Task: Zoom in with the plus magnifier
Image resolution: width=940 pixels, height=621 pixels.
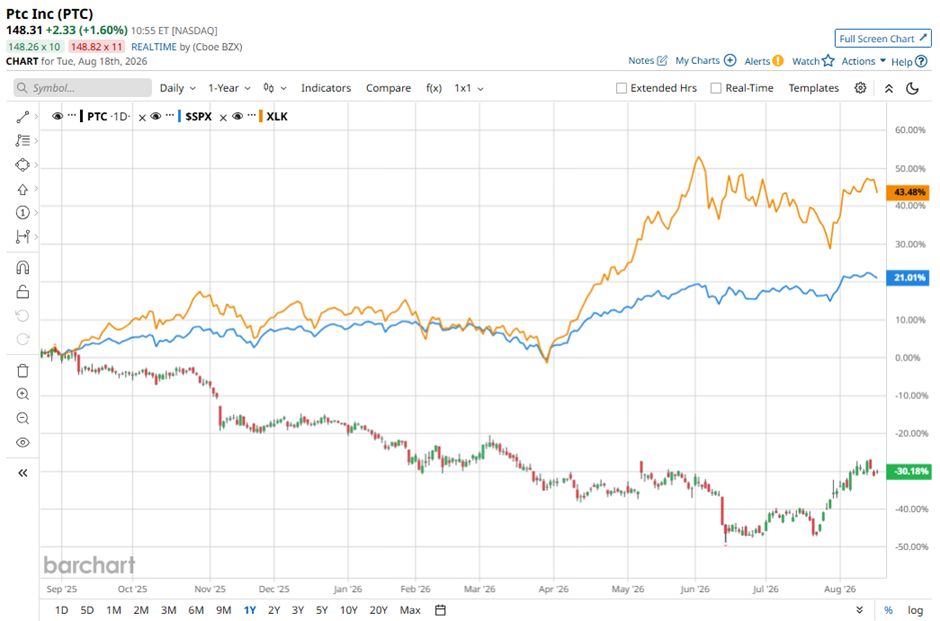Action: [23, 394]
